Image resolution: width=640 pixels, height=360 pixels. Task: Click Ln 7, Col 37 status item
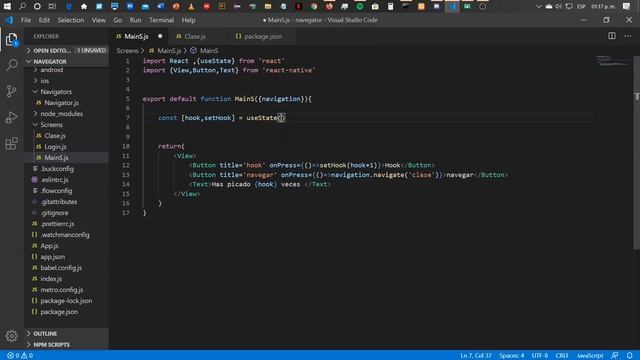476,356
